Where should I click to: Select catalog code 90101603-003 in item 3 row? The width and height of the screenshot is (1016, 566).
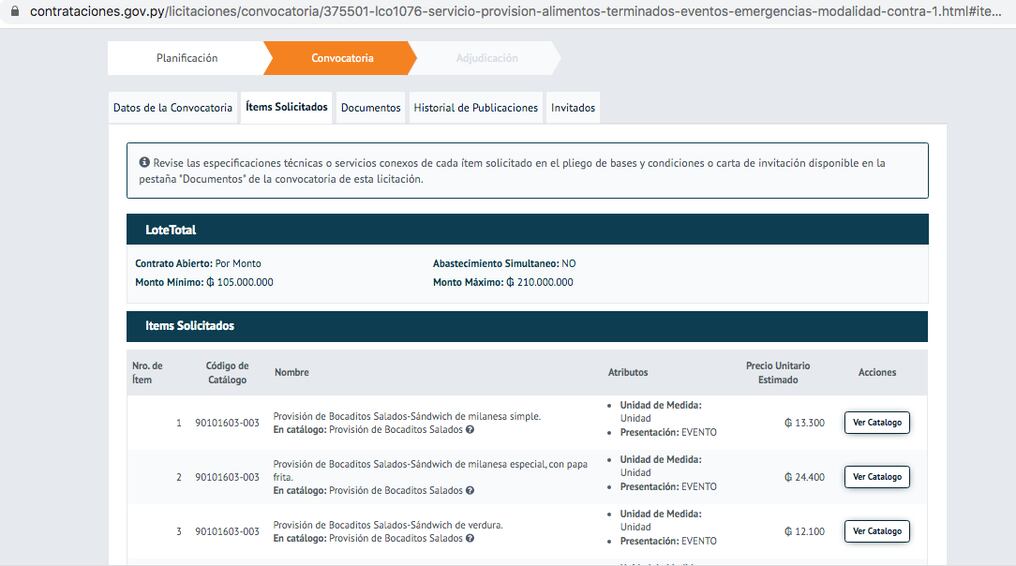[227, 532]
